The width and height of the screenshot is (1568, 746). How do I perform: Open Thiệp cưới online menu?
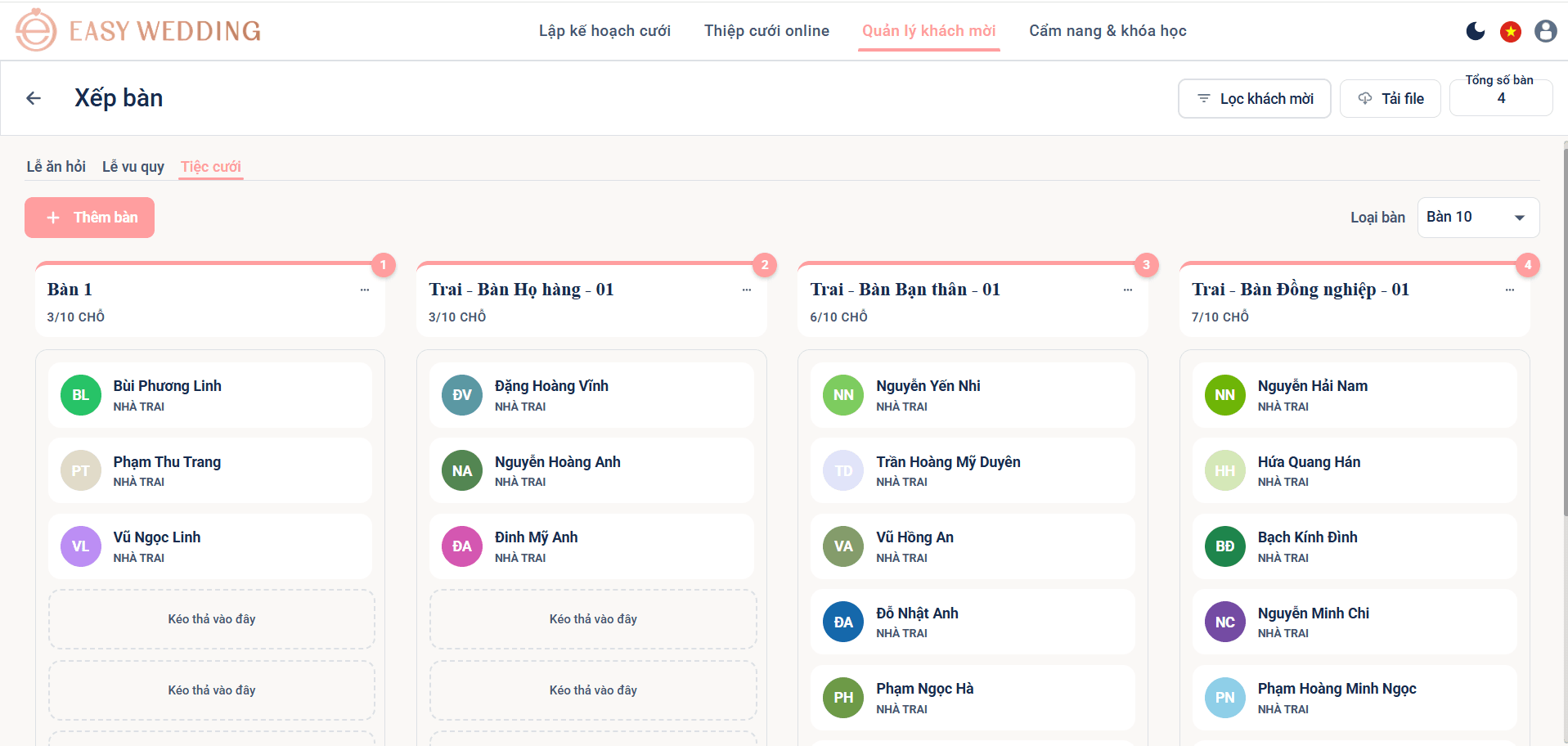(x=766, y=31)
